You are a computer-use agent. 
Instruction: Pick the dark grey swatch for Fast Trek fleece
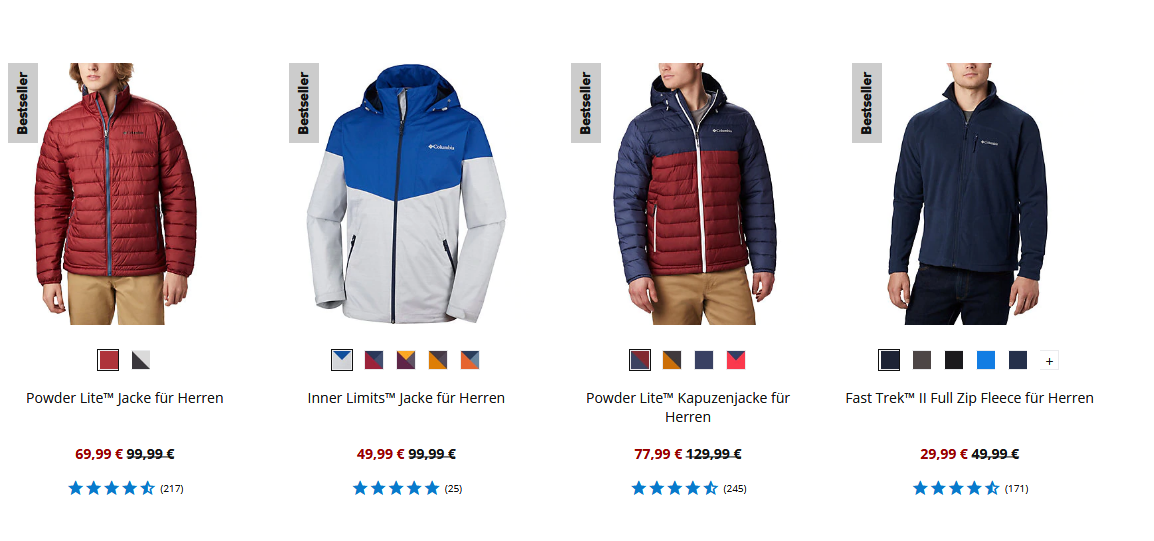(921, 360)
